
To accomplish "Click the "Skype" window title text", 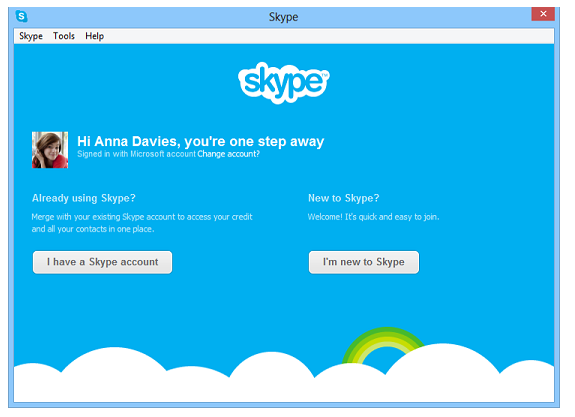I will click(283, 17).
